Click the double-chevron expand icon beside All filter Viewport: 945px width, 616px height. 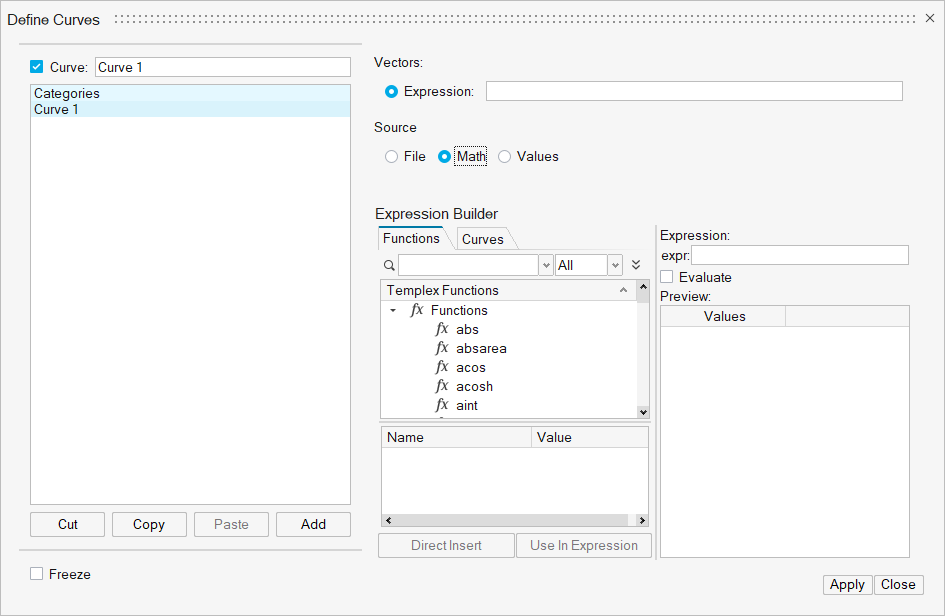636,265
